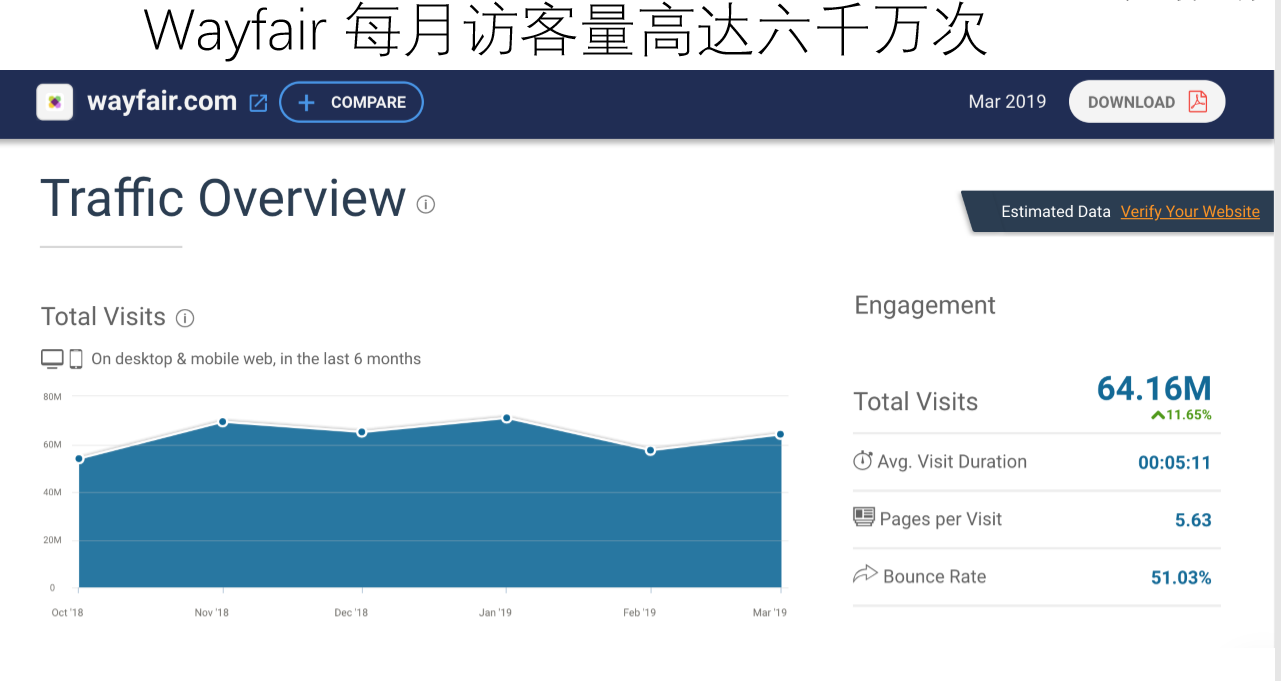1281x681 pixels.
Task: Click the mobile phone device icon
Action: point(76,359)
